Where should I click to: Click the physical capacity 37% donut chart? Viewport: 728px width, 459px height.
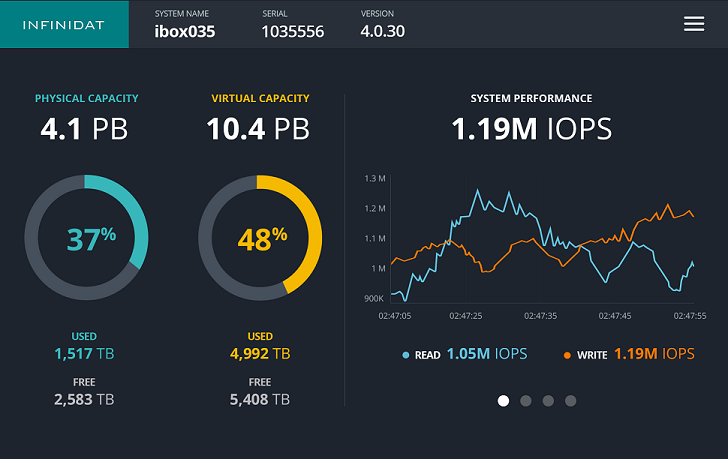(86, 238)
